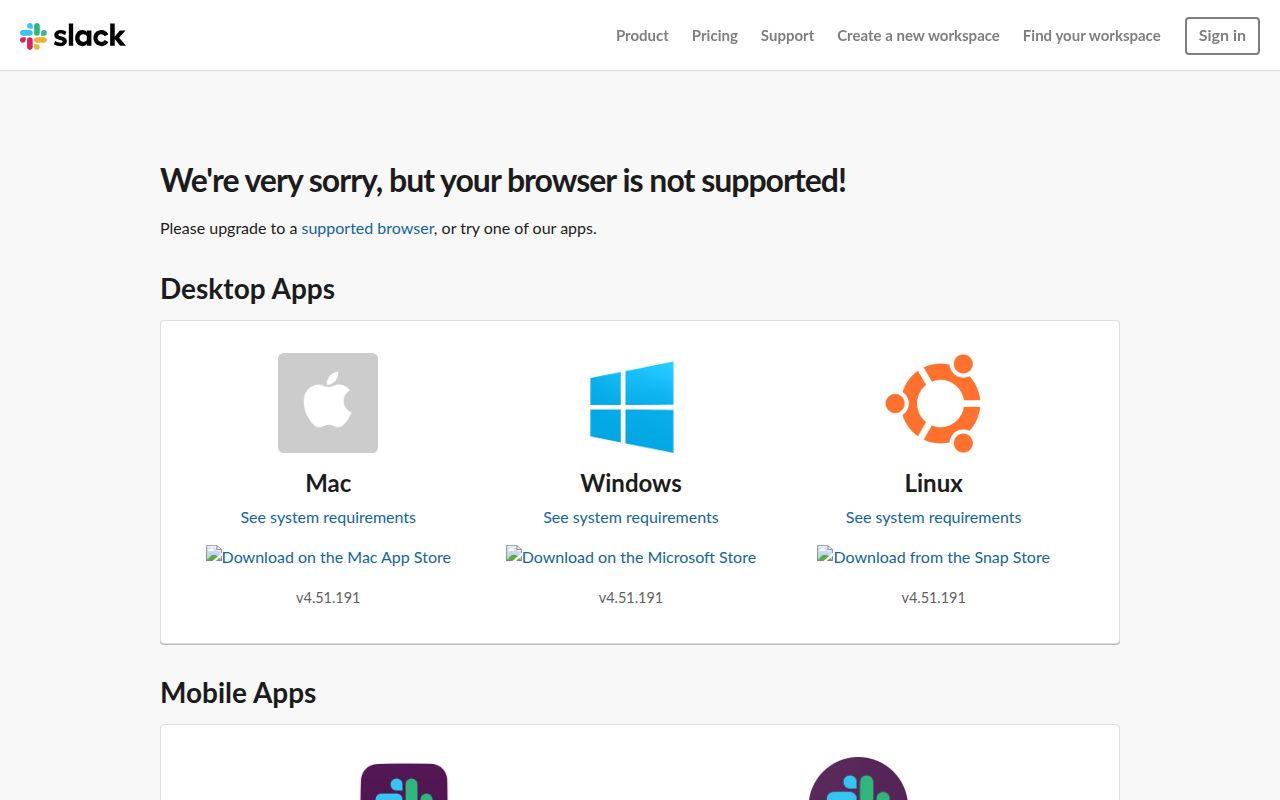1280x800 pixels.
Task: Click the browser not supported headline
Action: tap(503, 181)
